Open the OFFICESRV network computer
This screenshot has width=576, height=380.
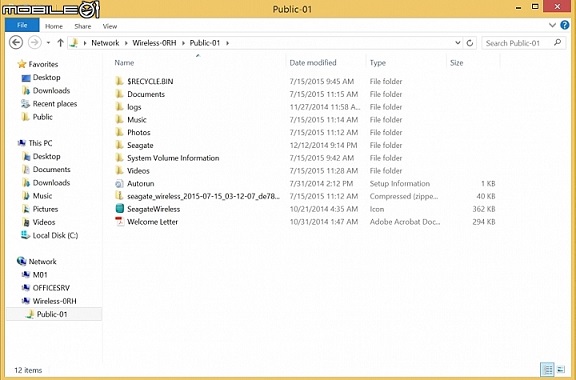coord(51,288)
